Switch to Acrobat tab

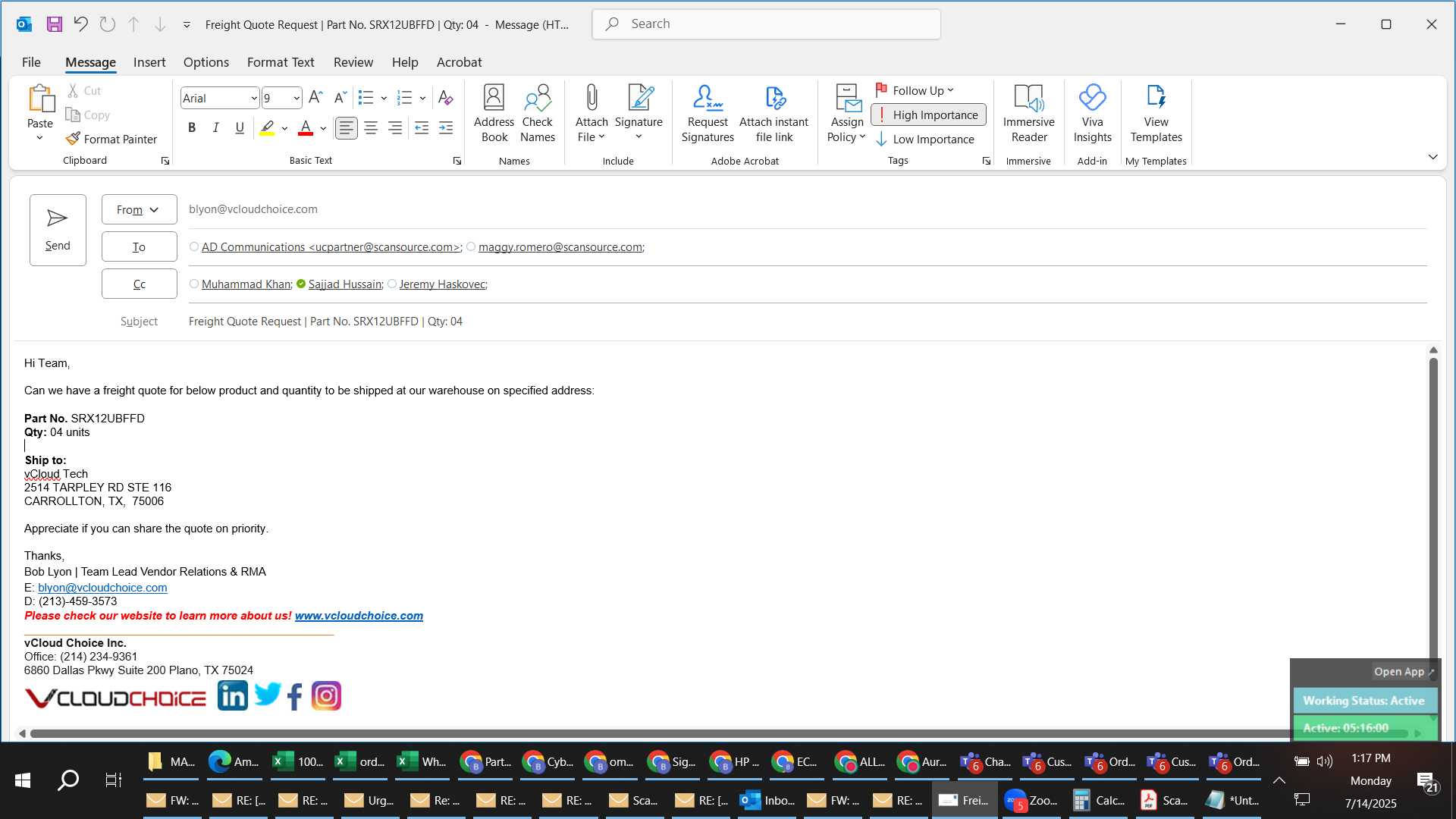(x=460, y=62)
